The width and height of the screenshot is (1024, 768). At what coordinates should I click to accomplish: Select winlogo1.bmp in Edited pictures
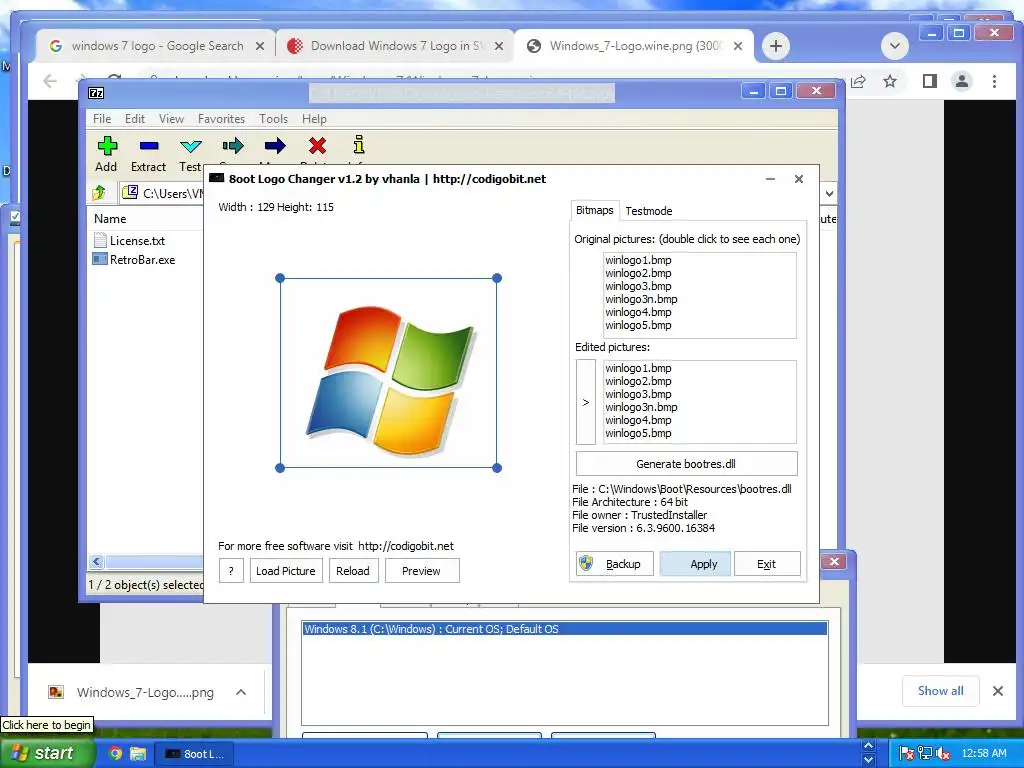638,368
